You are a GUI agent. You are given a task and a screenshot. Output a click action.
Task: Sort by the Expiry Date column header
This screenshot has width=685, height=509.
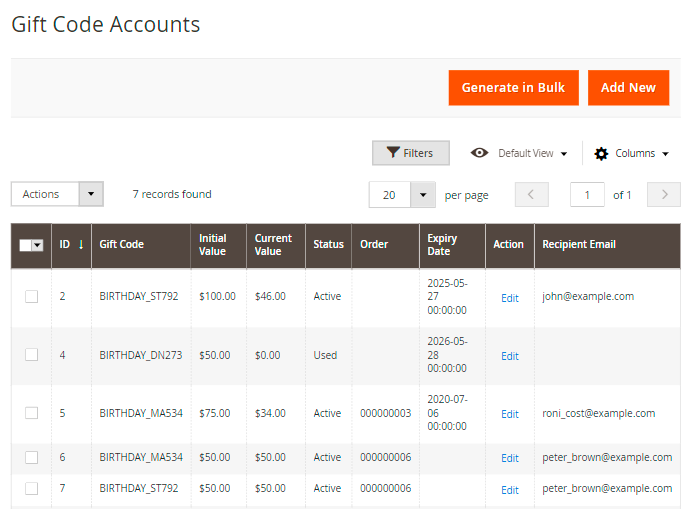tap(442, 244)
